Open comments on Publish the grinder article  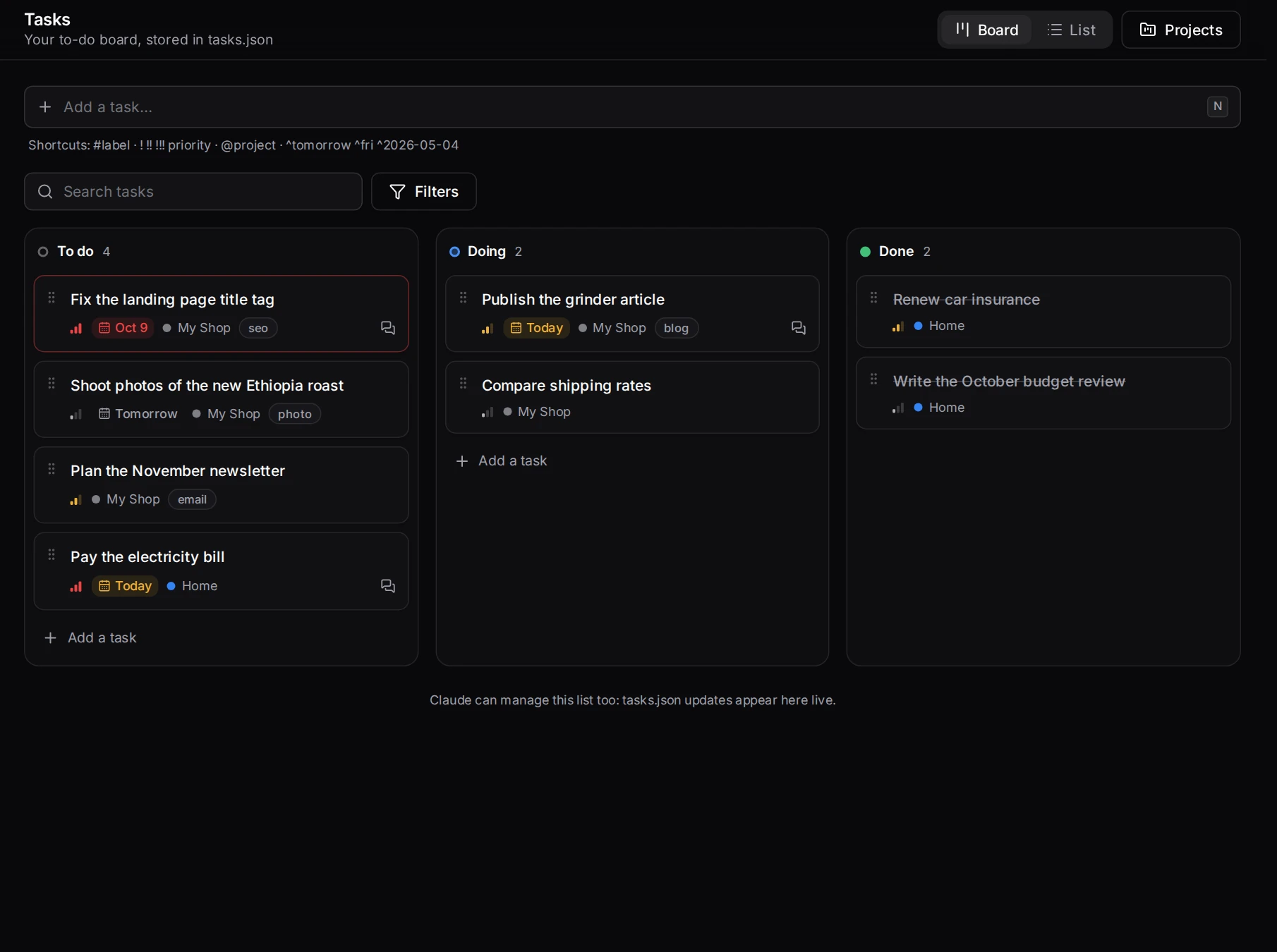pyautogui.click(x=799, y=328)
